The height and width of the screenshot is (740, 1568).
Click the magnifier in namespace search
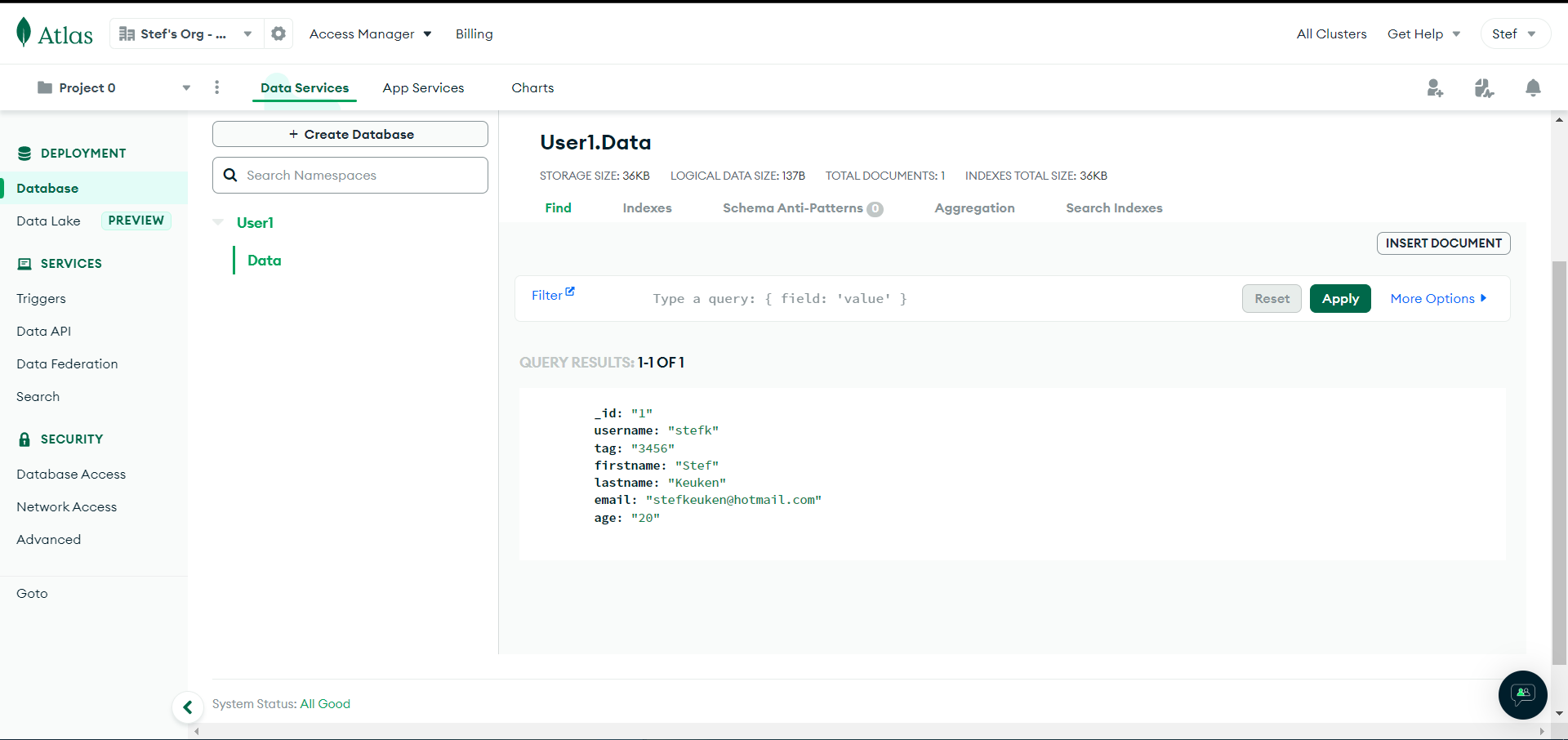coord(230,175)
